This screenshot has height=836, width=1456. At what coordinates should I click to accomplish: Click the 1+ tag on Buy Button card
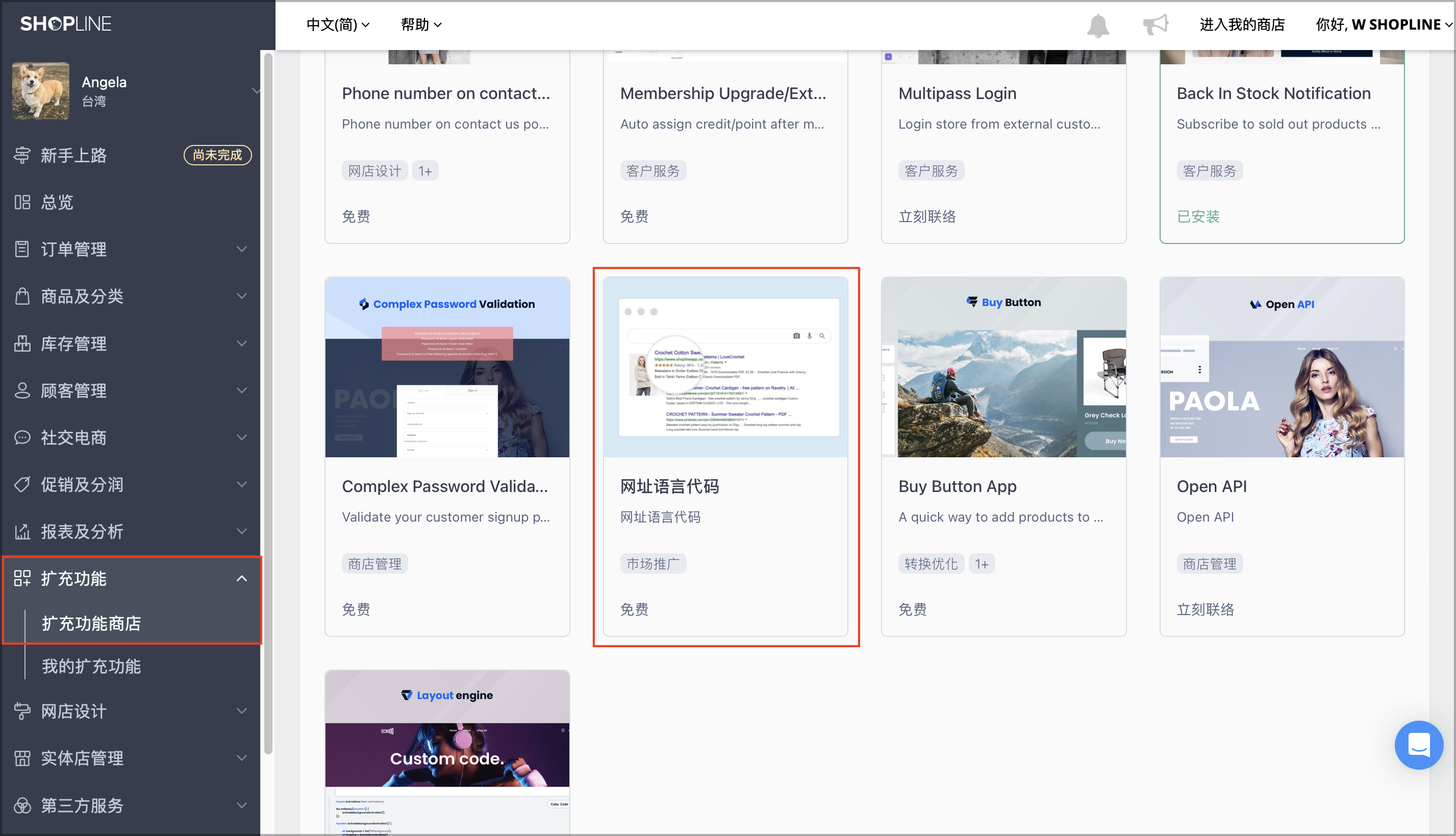click(982, 564)
